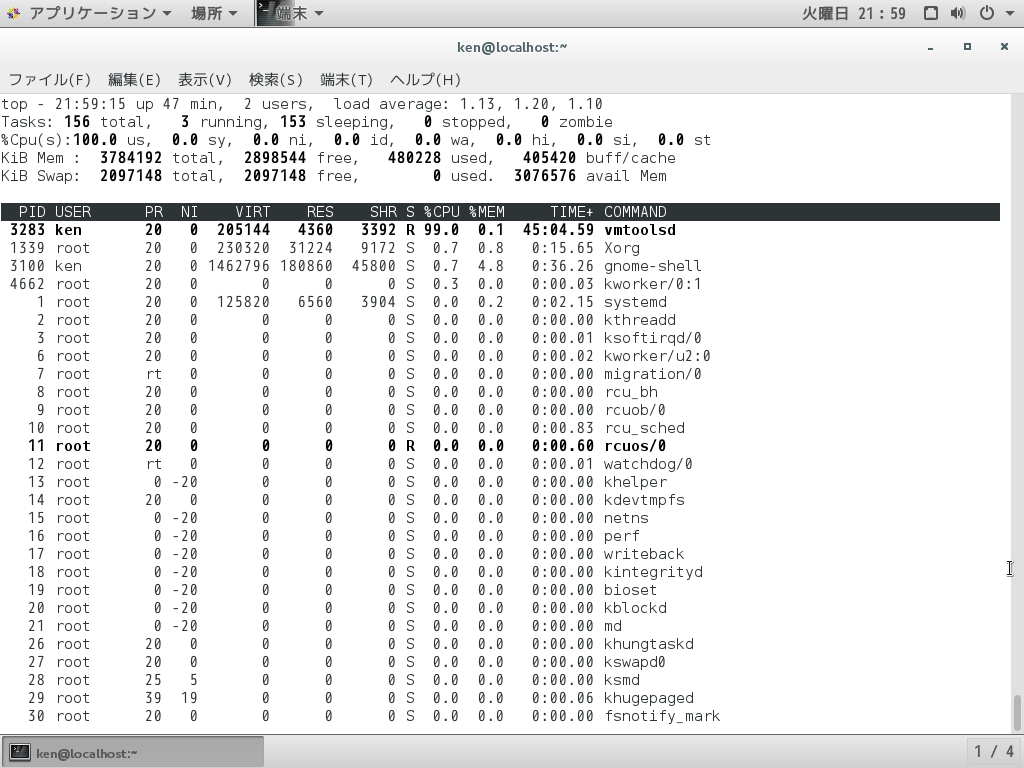1024x768 pixels.
Task: Click the perf command text
Action: [x=622, y=536]
